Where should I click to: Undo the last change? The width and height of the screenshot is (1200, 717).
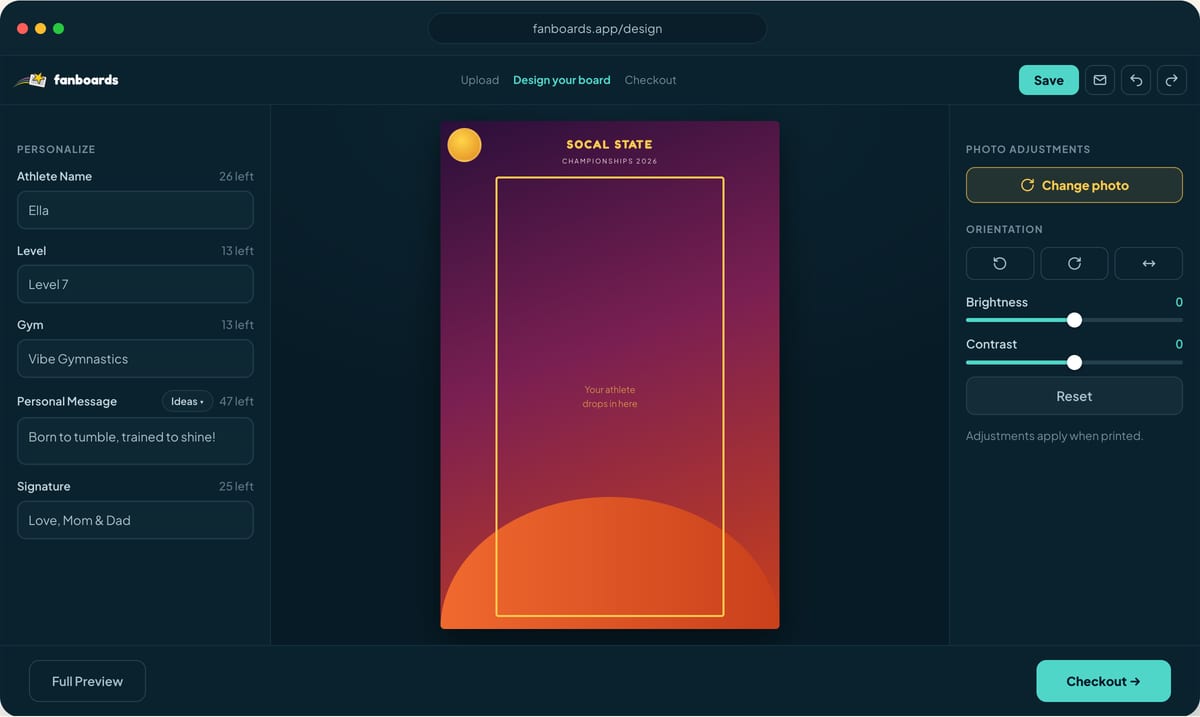[1136, 80]
